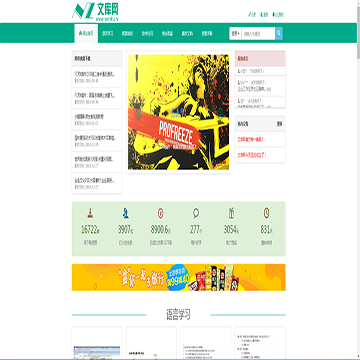Click the last account link in top-right header

278,15
